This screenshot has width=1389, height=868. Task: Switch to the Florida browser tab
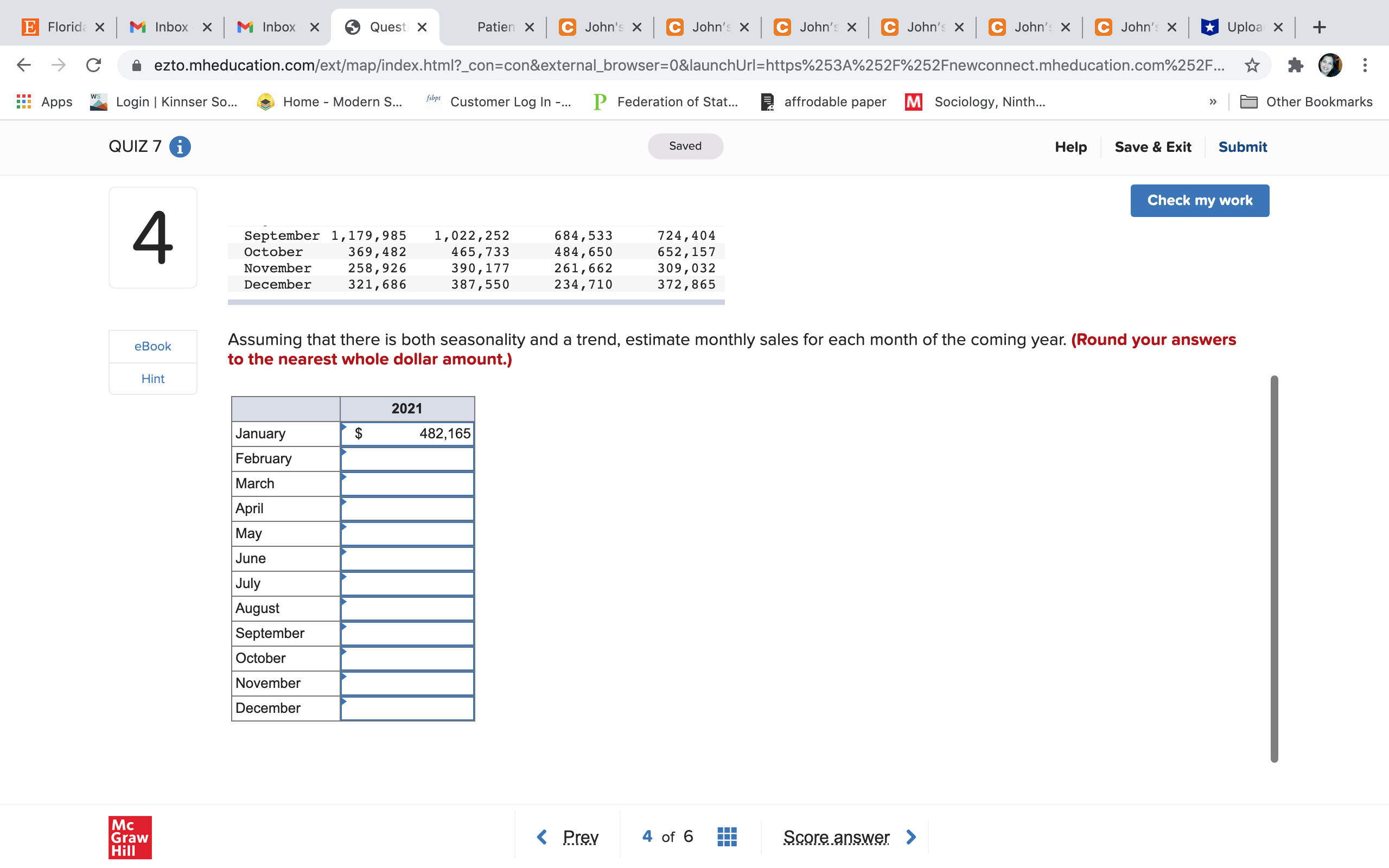[x=63, y=27]
